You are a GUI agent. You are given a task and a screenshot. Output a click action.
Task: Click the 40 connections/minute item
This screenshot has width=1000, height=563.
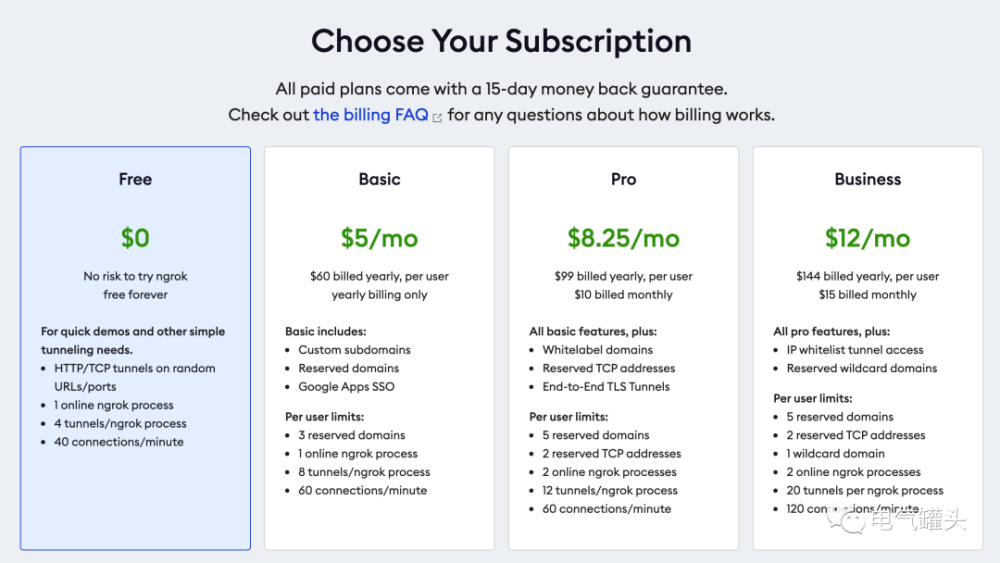pos(119,442)
